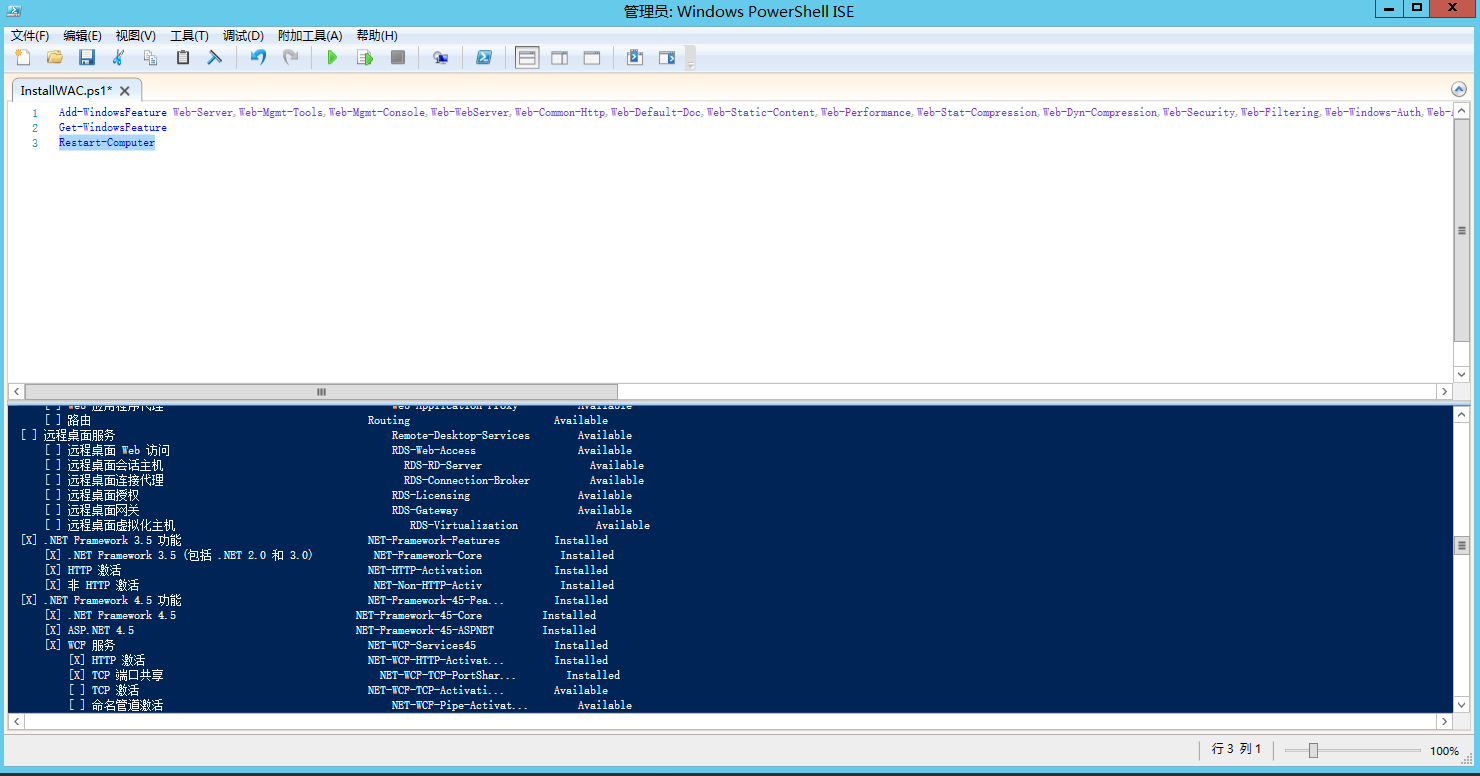Show the command add-on icon
The width and height of the screenshot is (1480, 776).
(x=666, y=58)
